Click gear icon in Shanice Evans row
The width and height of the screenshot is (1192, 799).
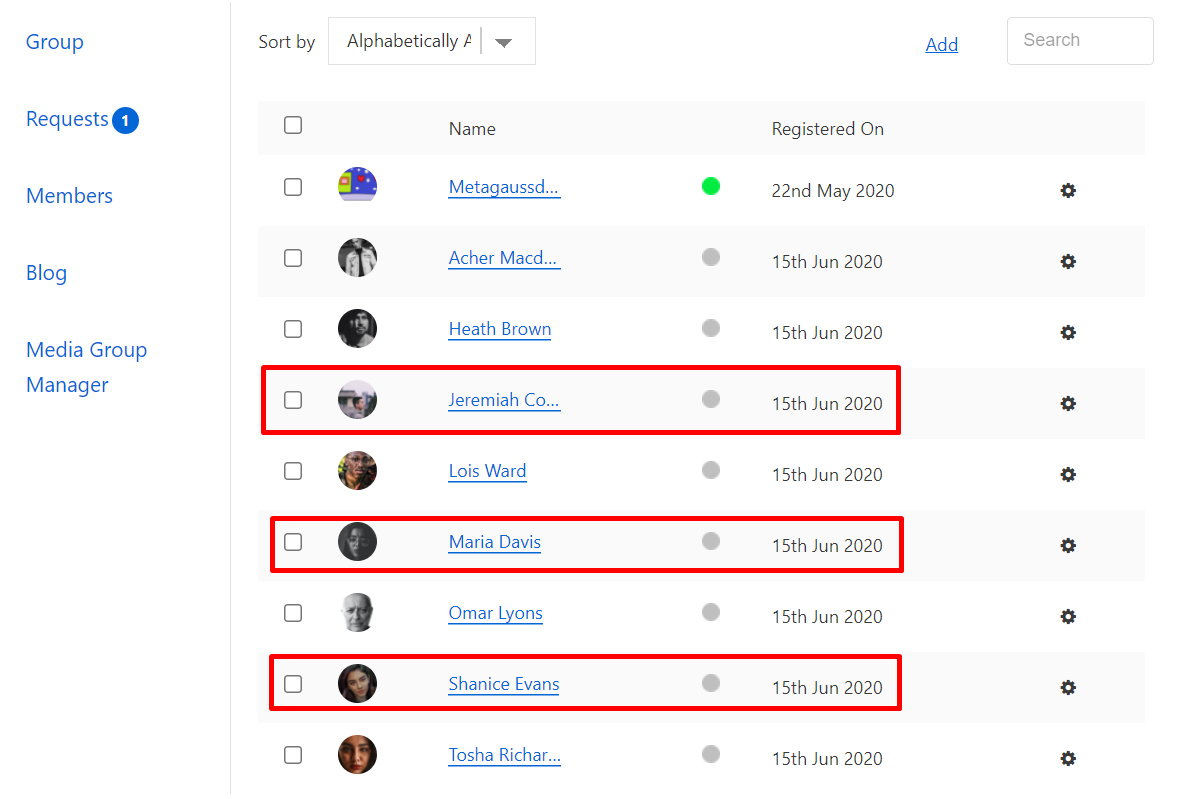1068,687
